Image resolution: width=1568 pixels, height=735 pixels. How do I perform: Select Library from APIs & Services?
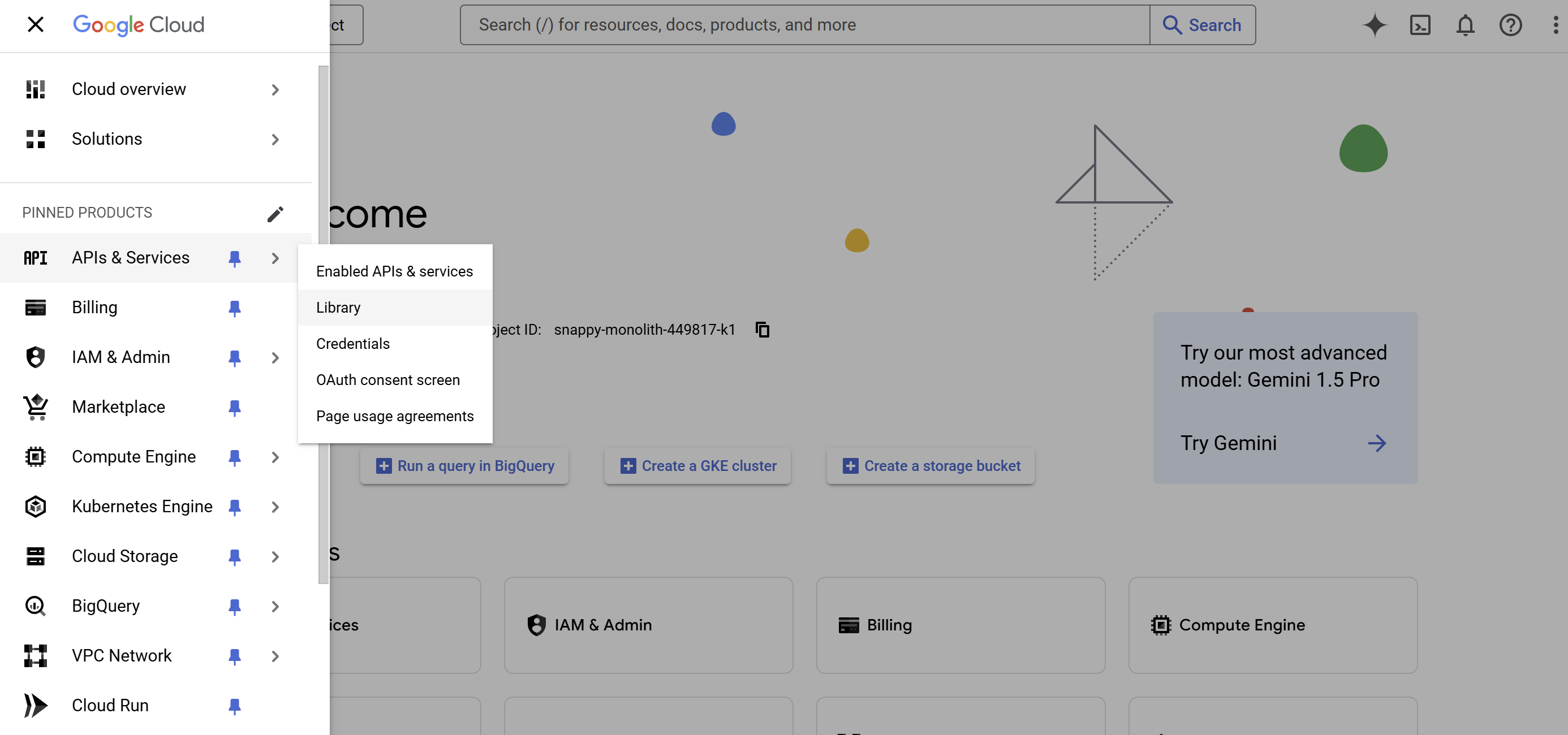coord(338,307)
